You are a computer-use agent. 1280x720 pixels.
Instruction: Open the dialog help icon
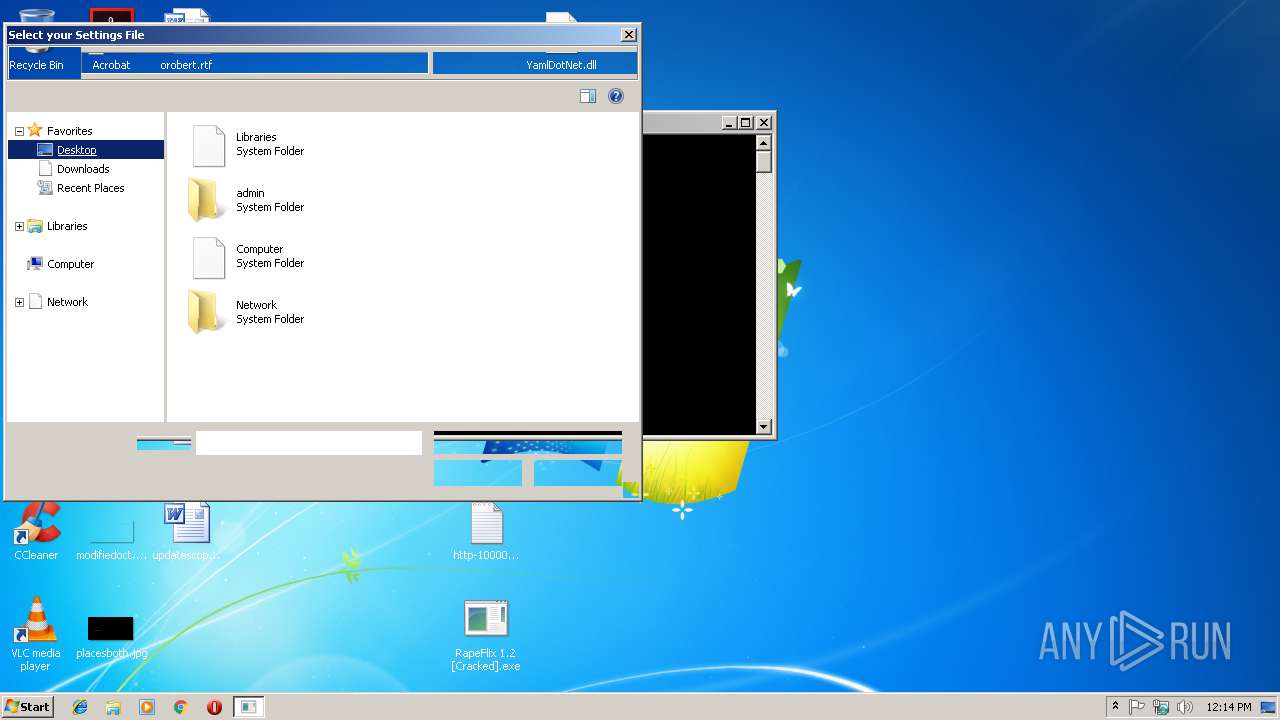click(616, 96)
